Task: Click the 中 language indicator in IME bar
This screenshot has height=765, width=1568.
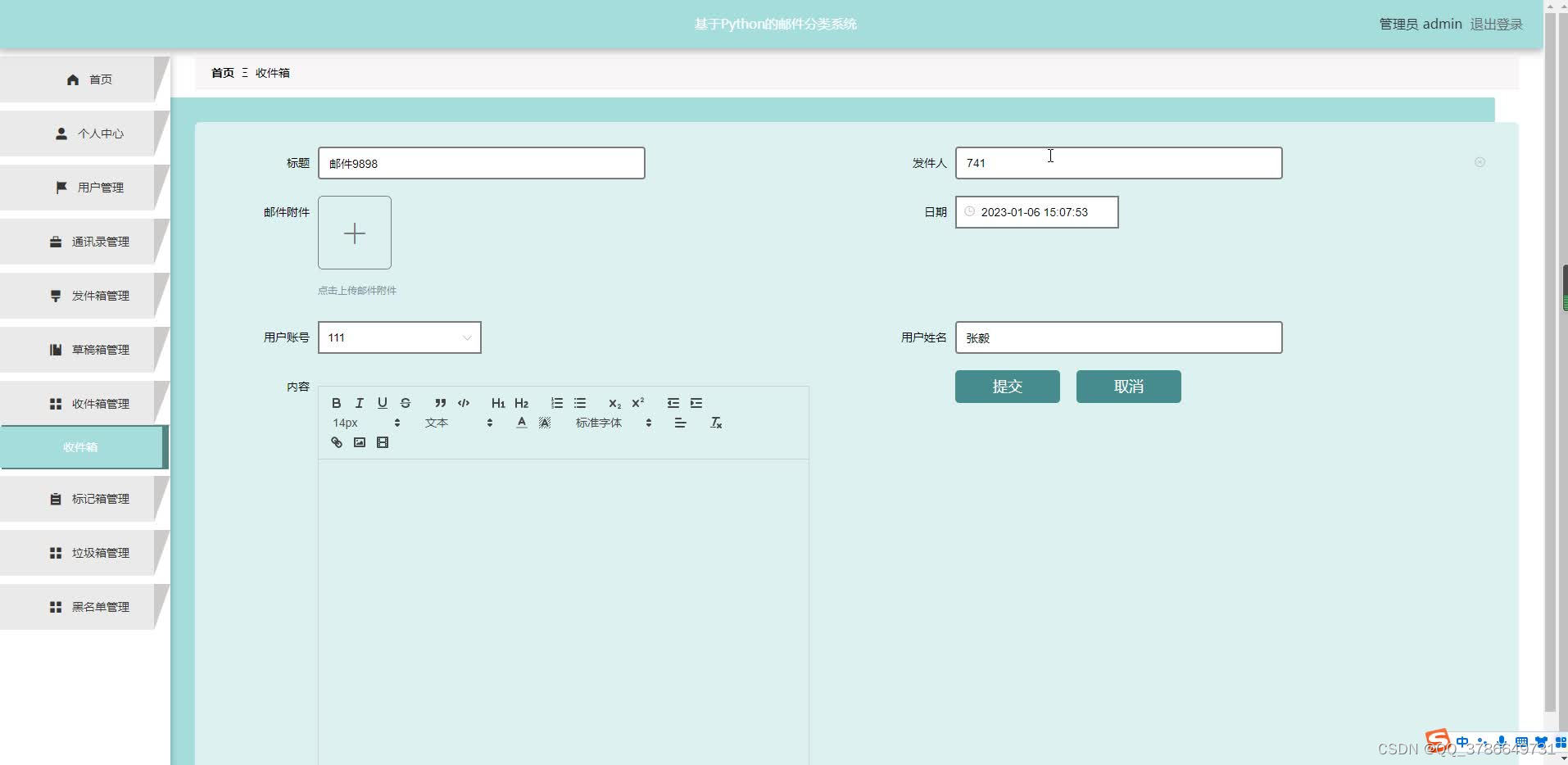Action: [x=1462, y=742]
